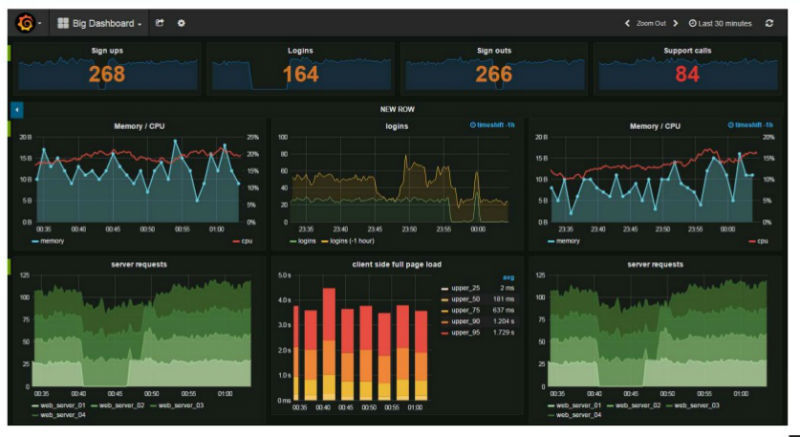This screenshot has width=800, height=437.
Task: Shift time range back with left chevron
Action: point(627,23)
